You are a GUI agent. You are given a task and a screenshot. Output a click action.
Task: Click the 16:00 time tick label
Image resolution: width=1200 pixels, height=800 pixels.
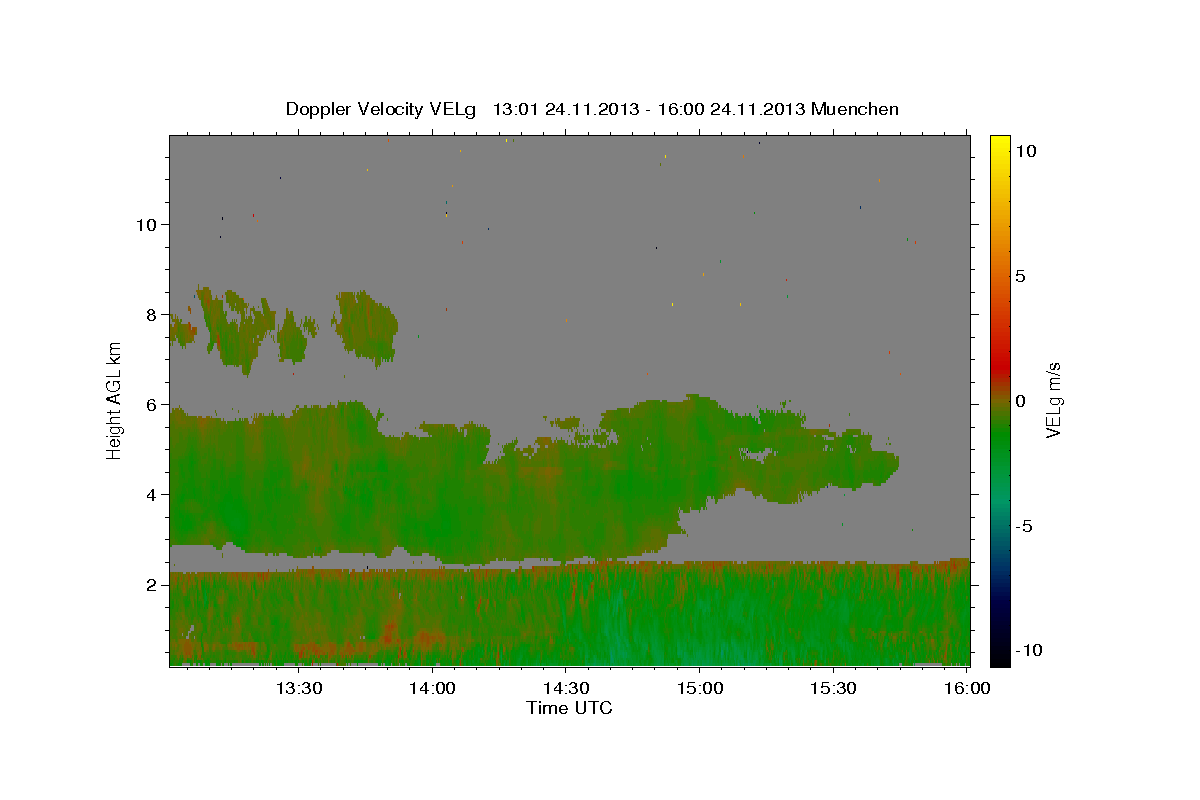(x=966, y=689)
